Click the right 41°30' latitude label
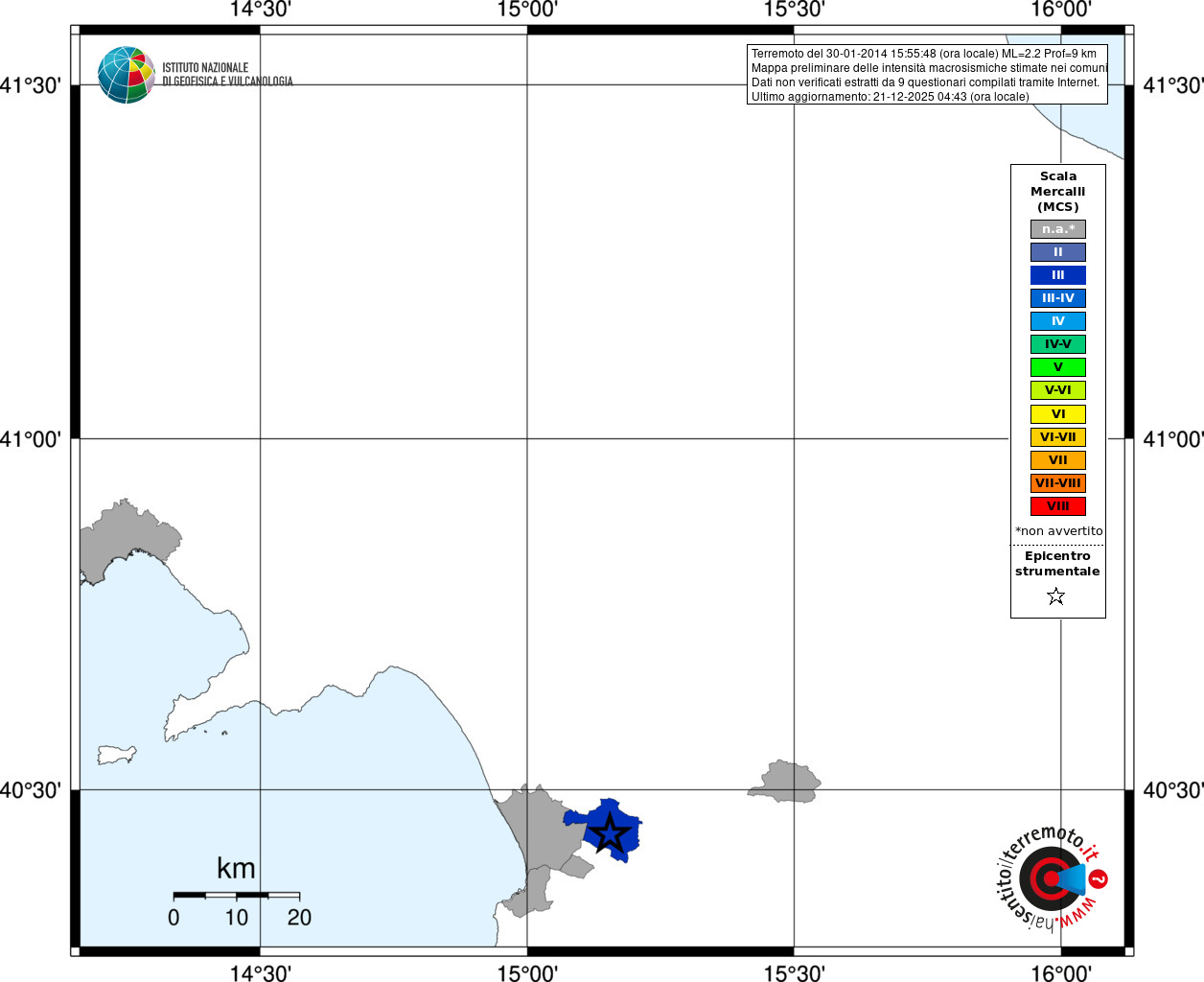Screen dimensions: 1204x982 (1173, 86)
